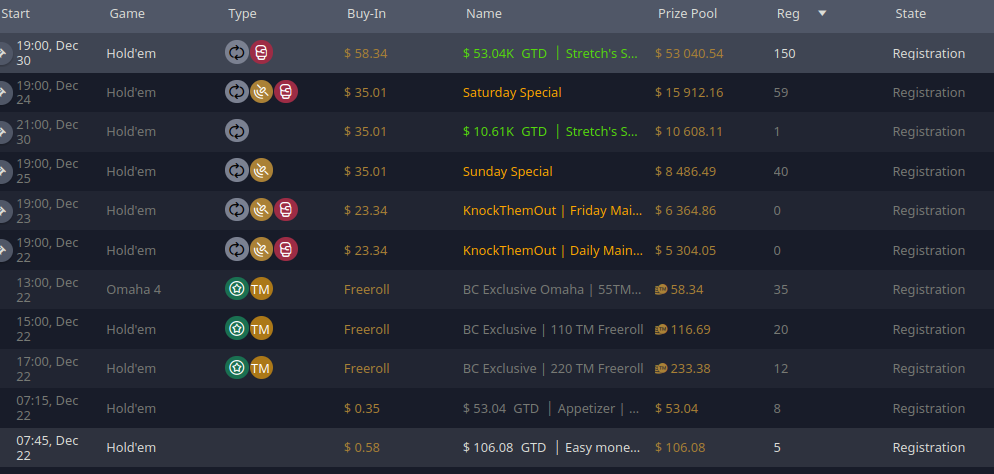
Task: Click the knockout icon in the $53.04K GTD row
Action: click(261, 53)
